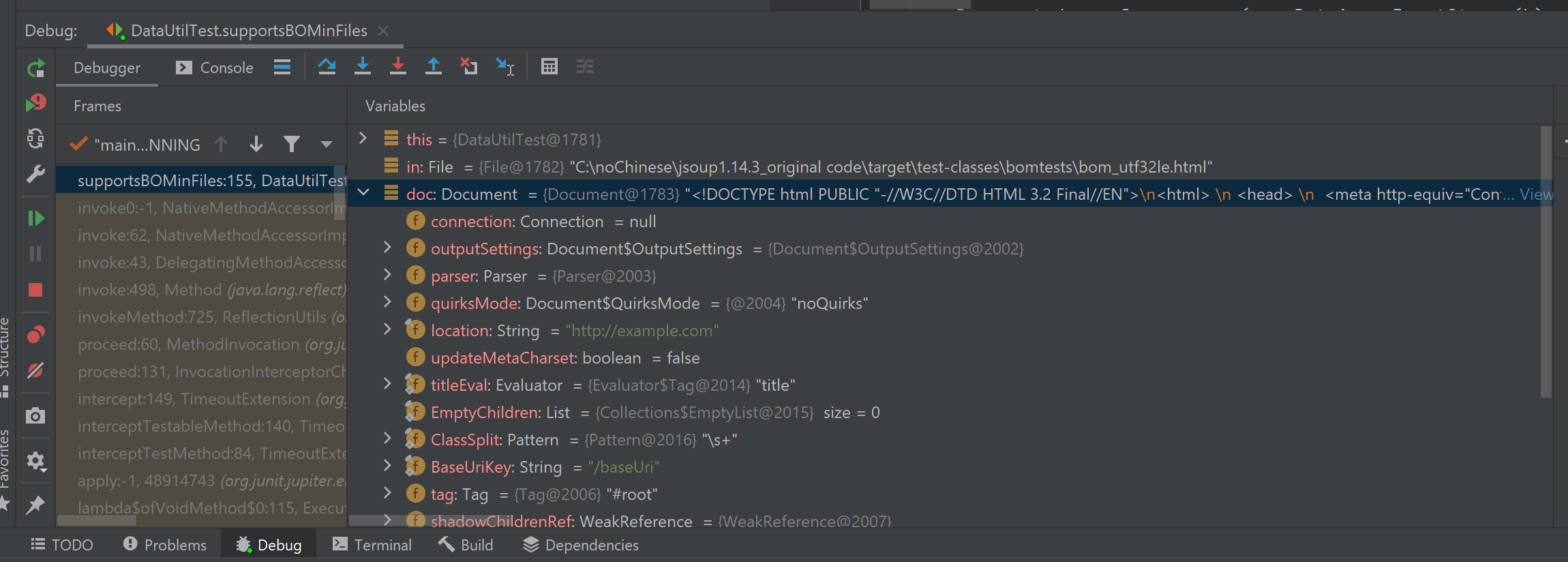The height and width of the screenshot is (562, 1568).
Task: Collapse the doc Document variable
Action: 363,193
